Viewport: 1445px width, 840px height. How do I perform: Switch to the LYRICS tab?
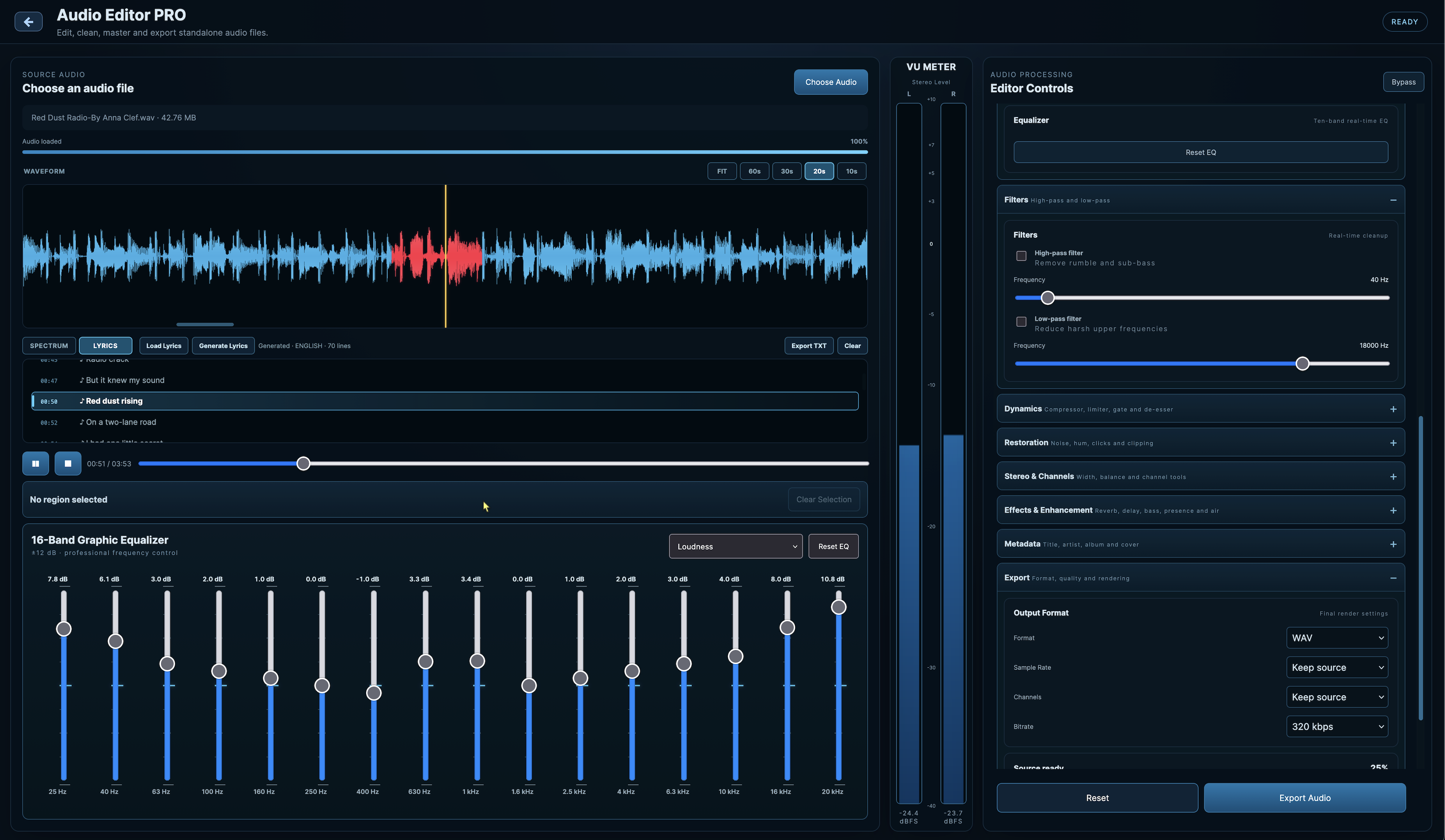pyautogui.click(x=106, y=346)
